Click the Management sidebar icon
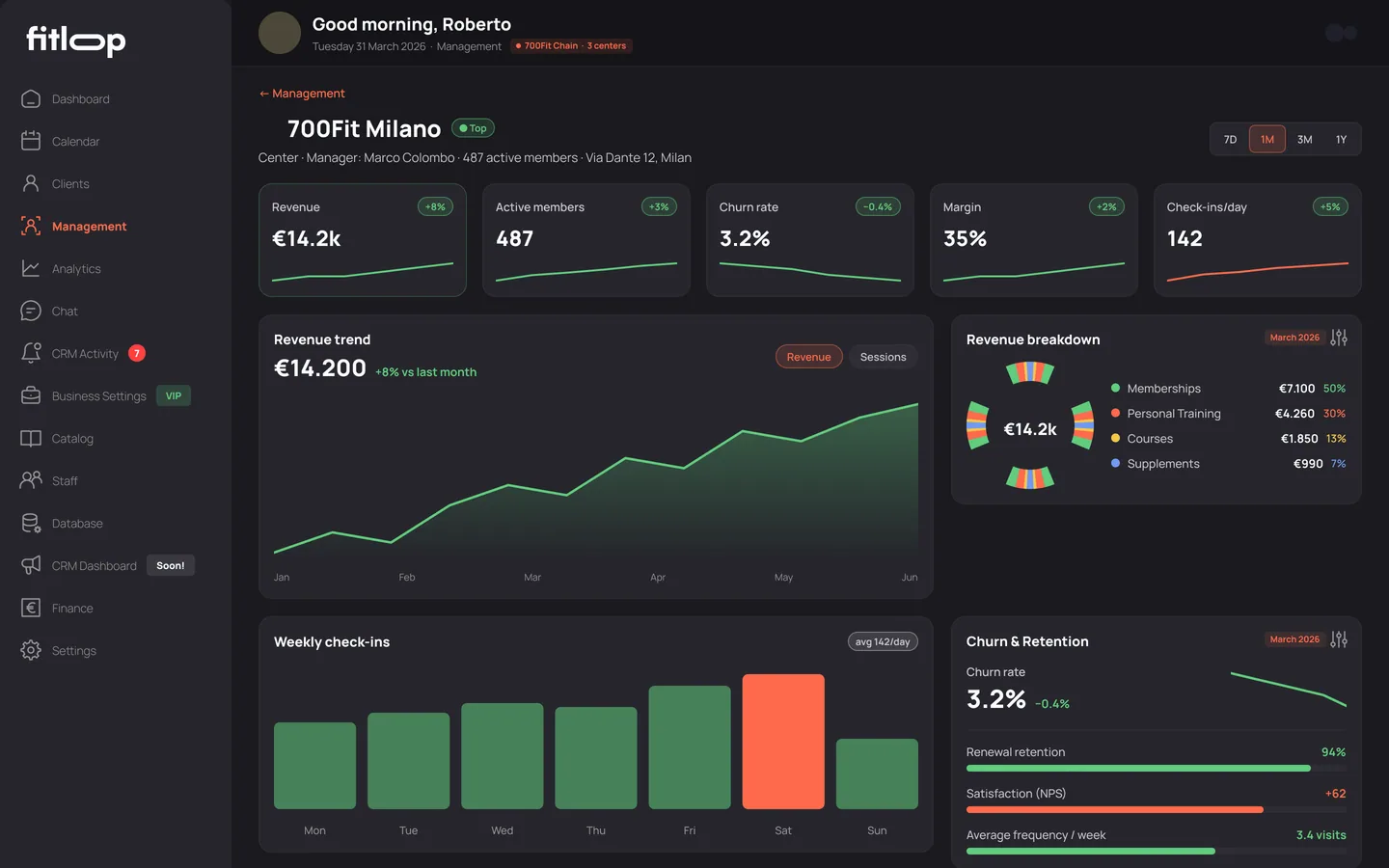The height and width of the screenshot is (868, 1389). pyautogui.click(x=31, y=226)
